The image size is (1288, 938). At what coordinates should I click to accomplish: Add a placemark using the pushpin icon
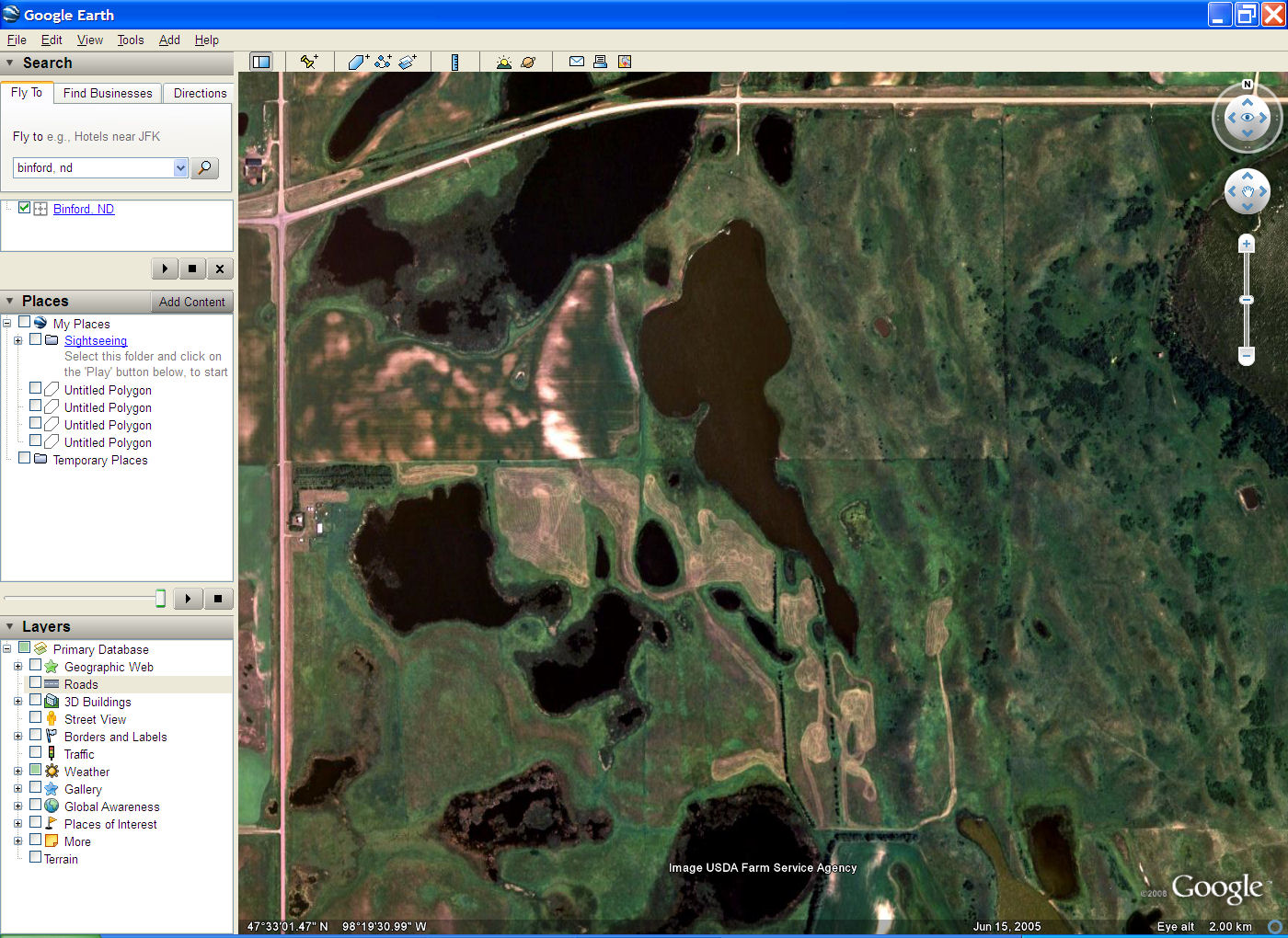coord(308,62)
